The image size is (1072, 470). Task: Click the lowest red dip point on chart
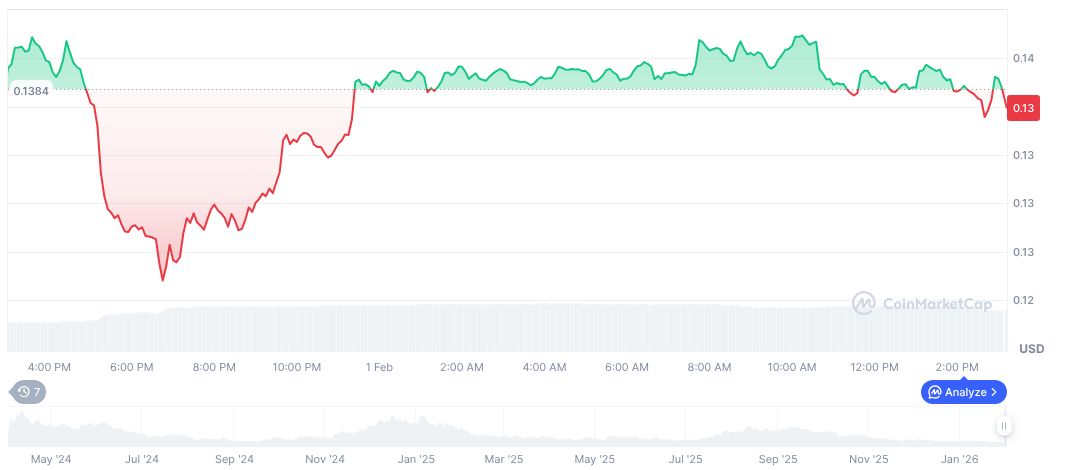162,280
